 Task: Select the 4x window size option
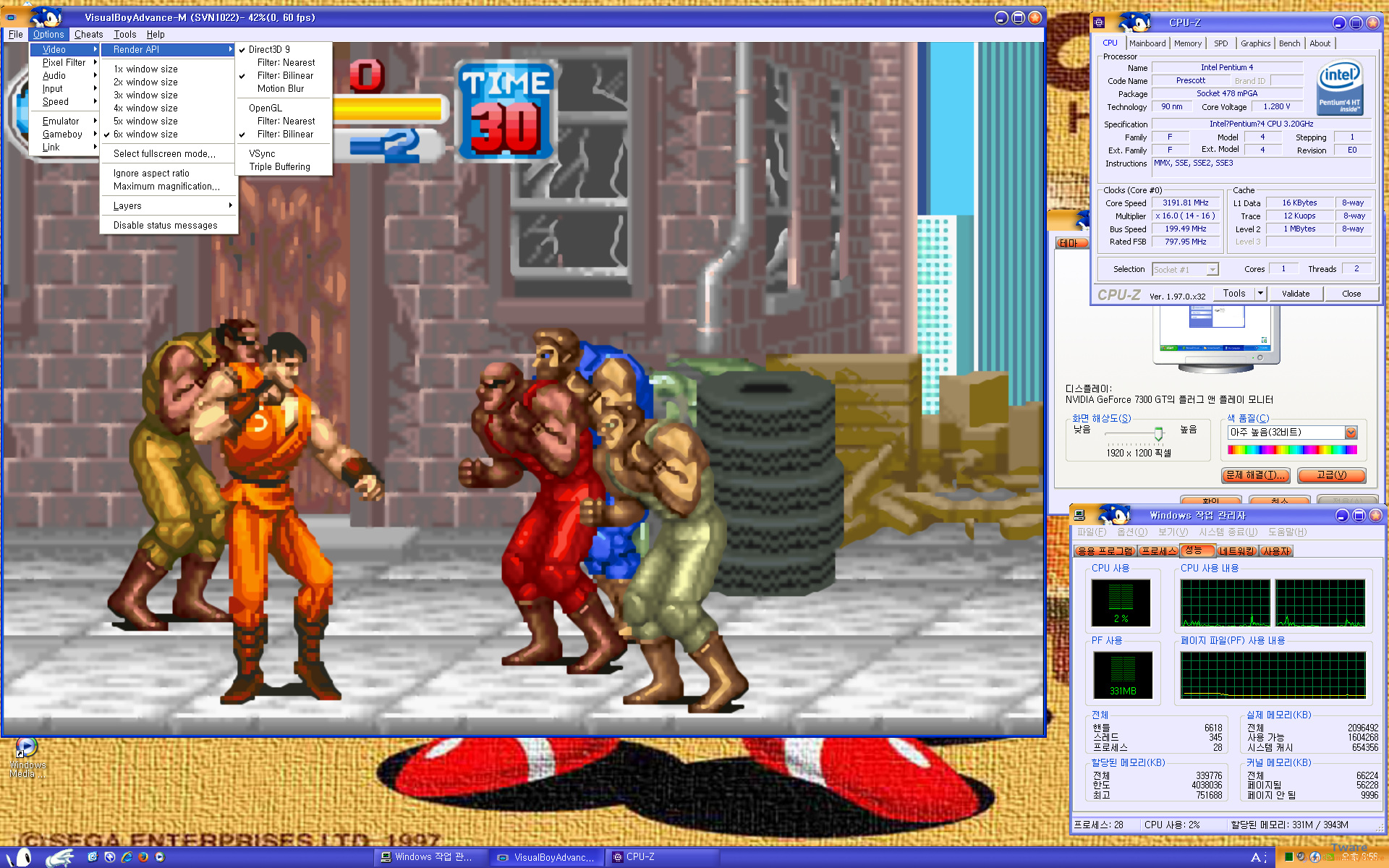(145, 108)
